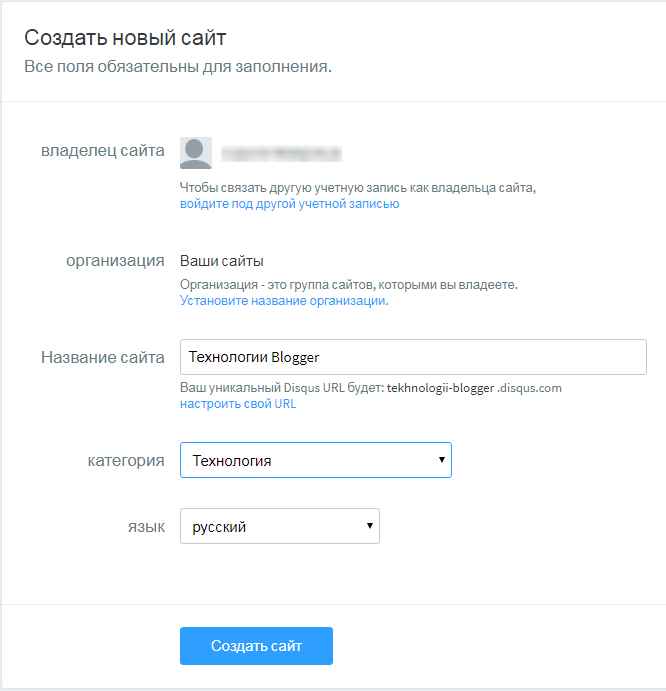Click the 'tekhnologii-blogger' URL text

click(441, 387)
